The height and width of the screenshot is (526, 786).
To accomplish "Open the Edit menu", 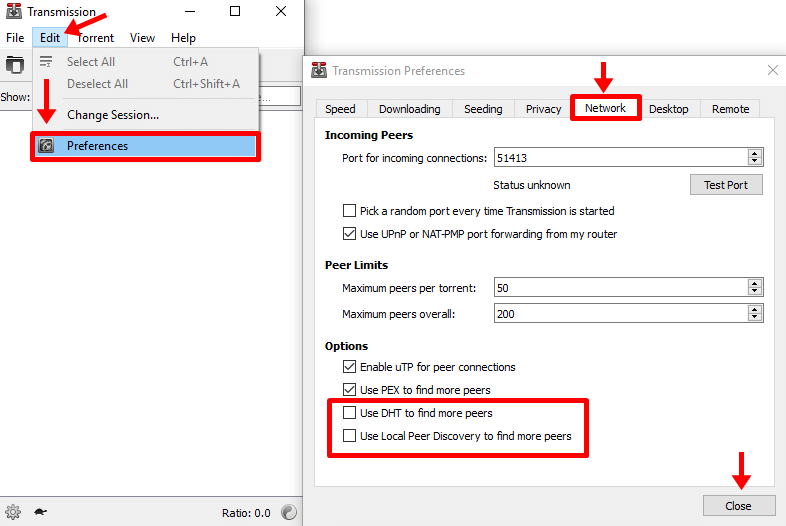I will (50, 38).
